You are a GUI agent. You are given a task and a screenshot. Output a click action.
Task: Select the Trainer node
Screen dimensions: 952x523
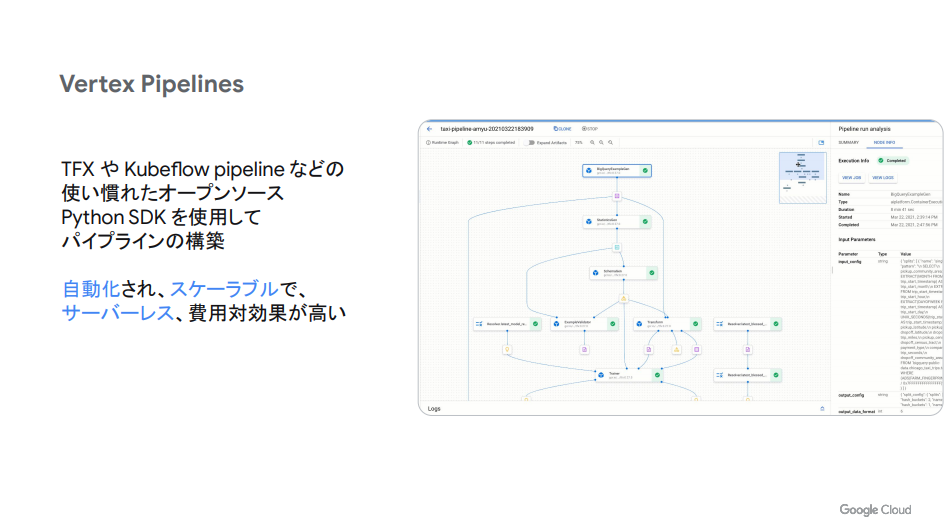(x=629, y=375)
